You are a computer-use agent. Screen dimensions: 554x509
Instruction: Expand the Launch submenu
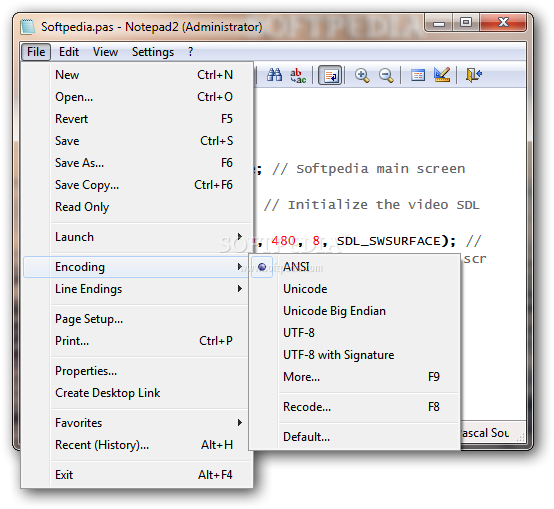pyautogui.click(x=138, y=237)
